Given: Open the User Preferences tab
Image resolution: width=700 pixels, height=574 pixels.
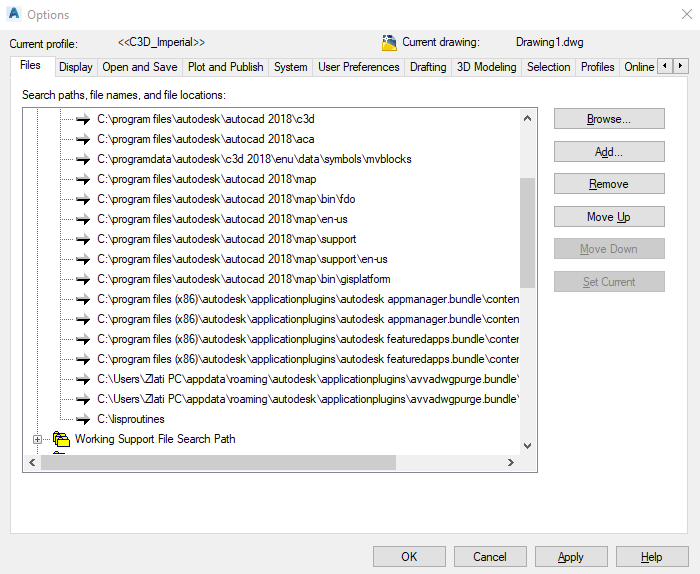Looking at the screenshot, I should pyautogui.click(x=358, y=67).
